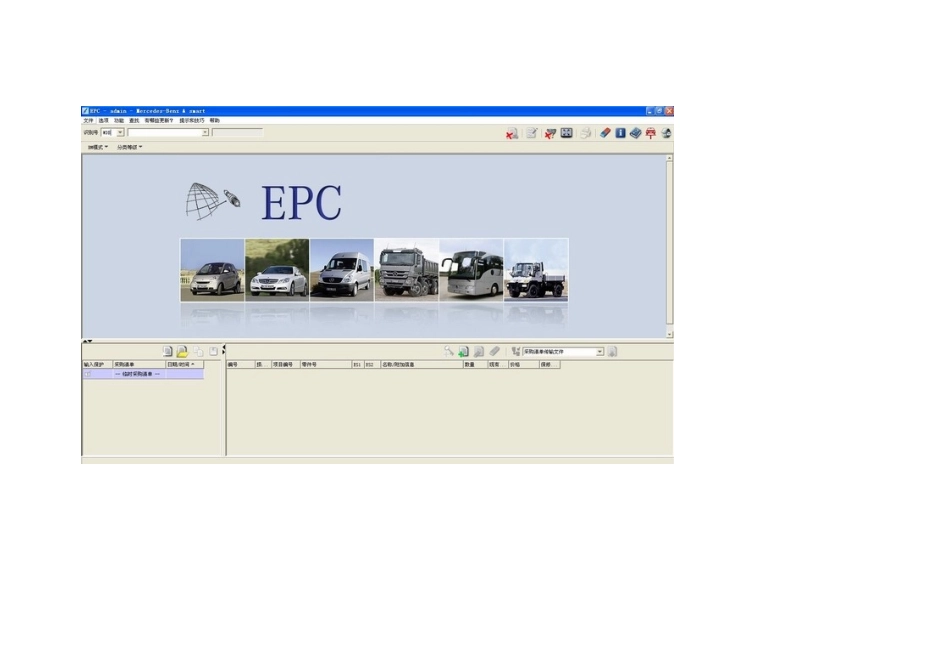Click the 输入保护 column header
Viewport: 950px width, 672px height.
click(97, 365)
